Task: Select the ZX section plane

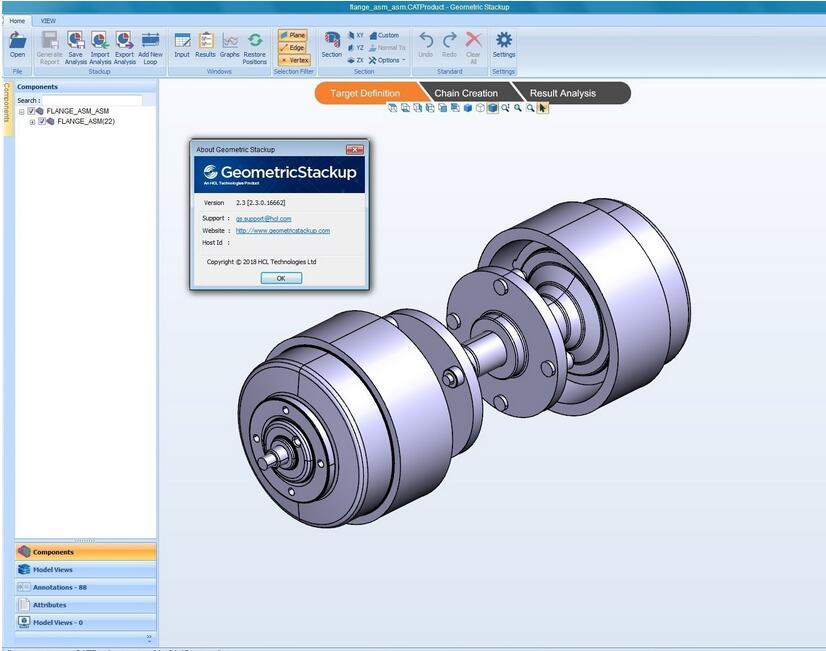Action: click(x=356, y=60)
